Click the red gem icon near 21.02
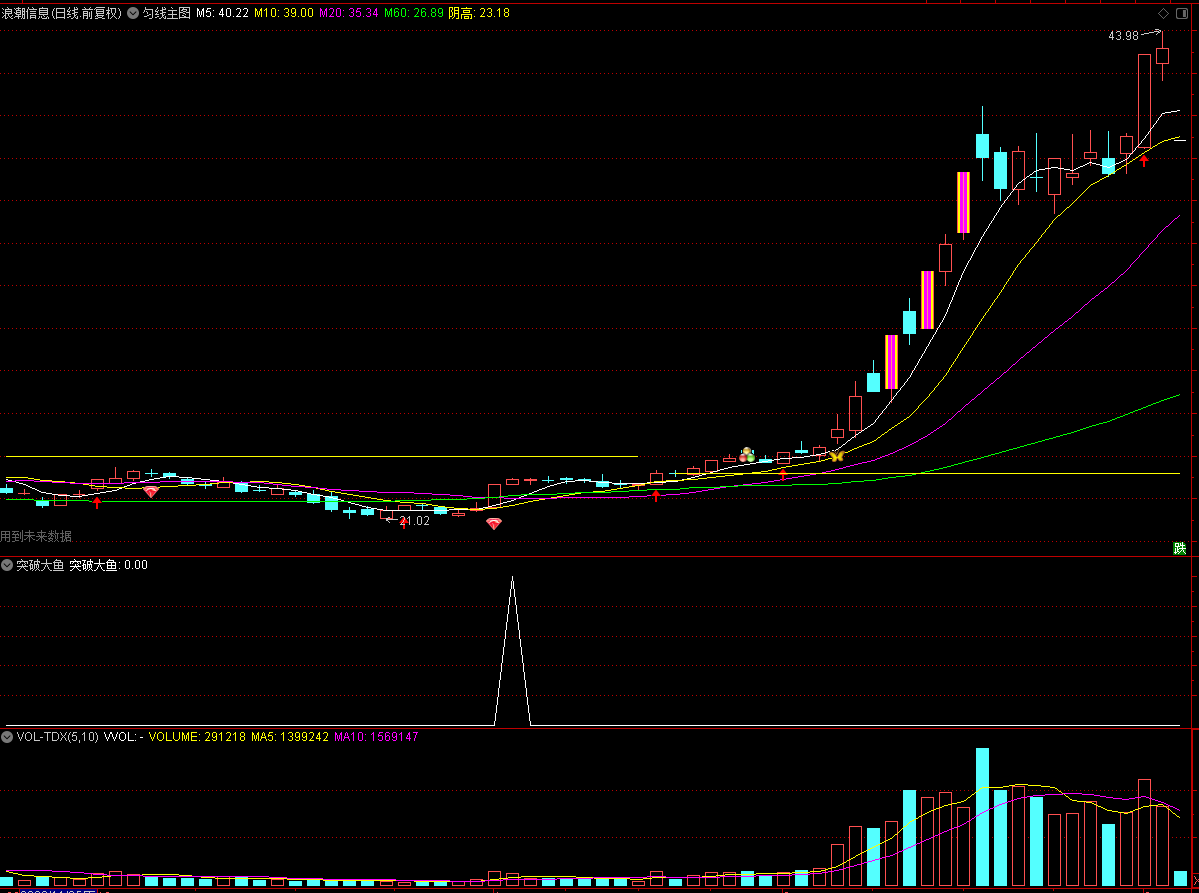This screenshot has height=893, width=1199. click(494, 524)
